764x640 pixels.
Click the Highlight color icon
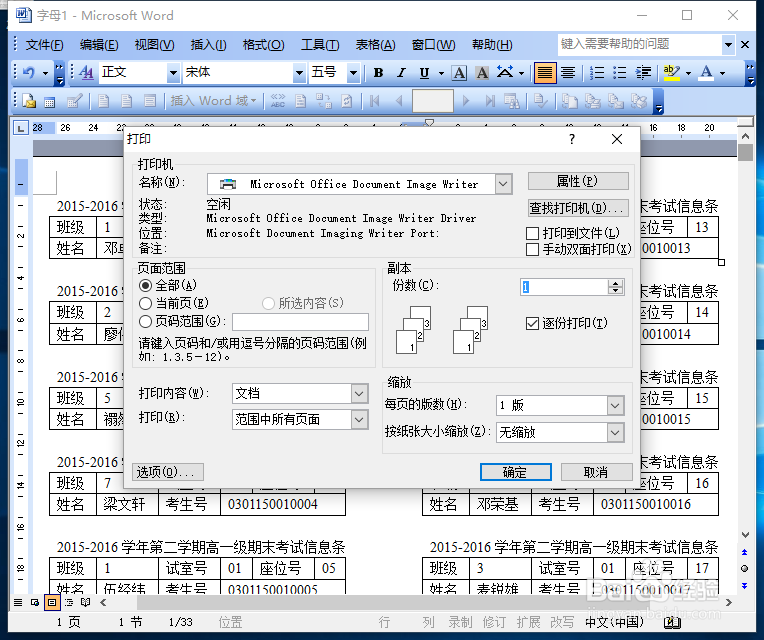671,73
